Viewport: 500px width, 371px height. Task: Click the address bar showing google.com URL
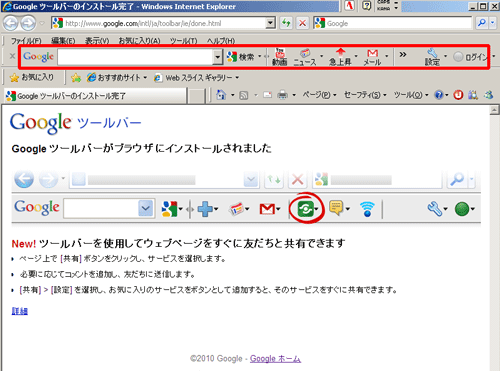click(x=159, y=23)
